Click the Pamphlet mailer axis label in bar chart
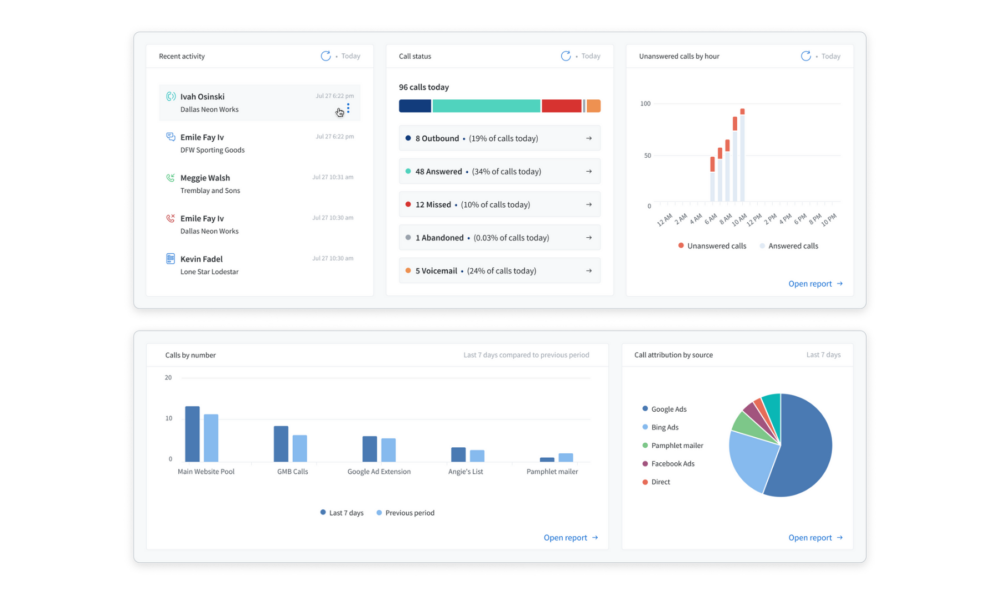This screenshot has height=600, width=1000. tap(552, 472)
